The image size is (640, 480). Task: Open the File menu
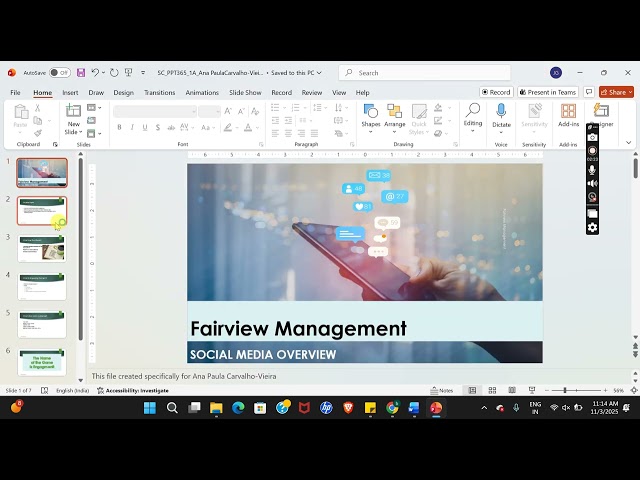[15, 93]
